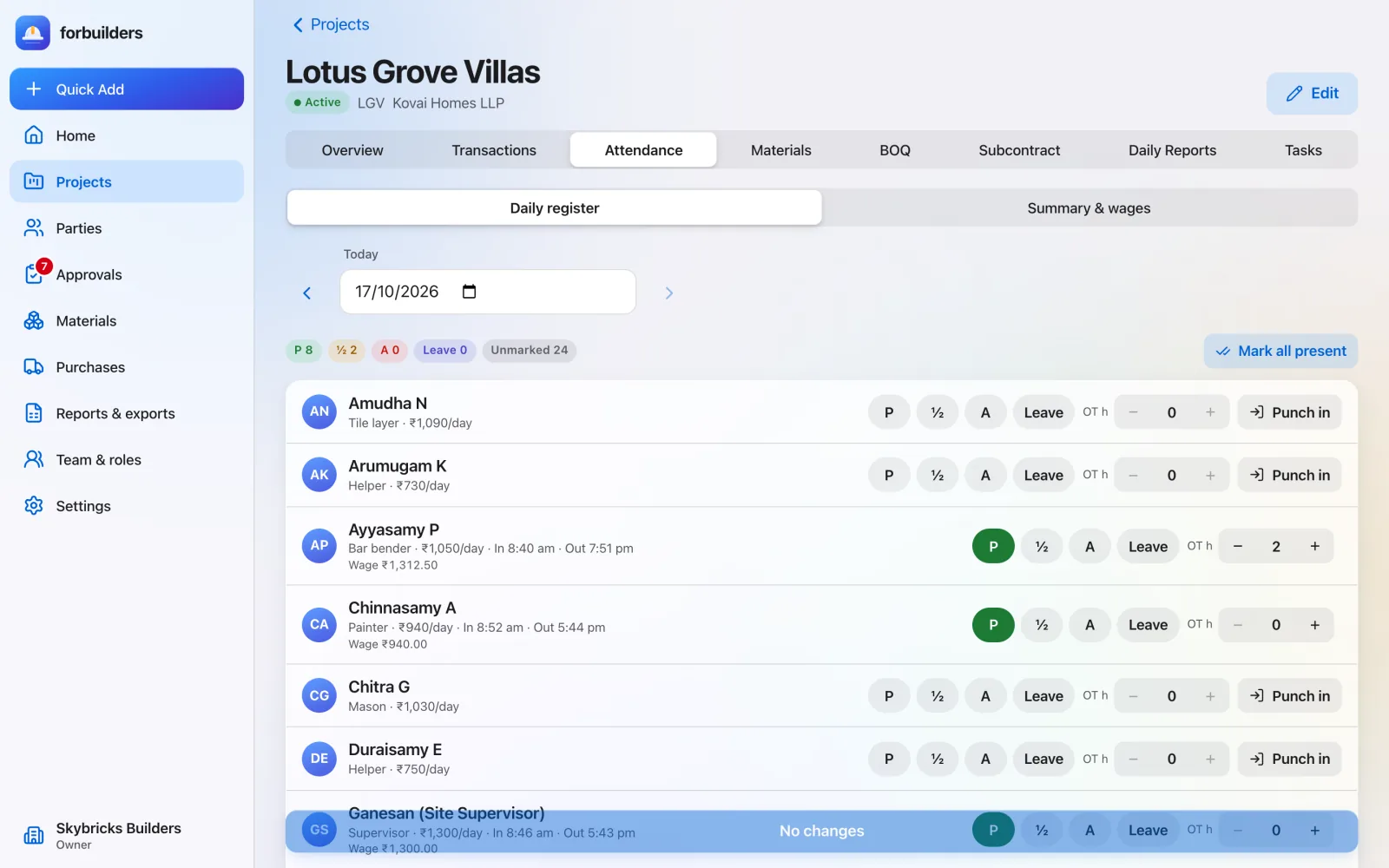Switch to the Transactions tab
Screen dimensions: 1389x868
494,150
